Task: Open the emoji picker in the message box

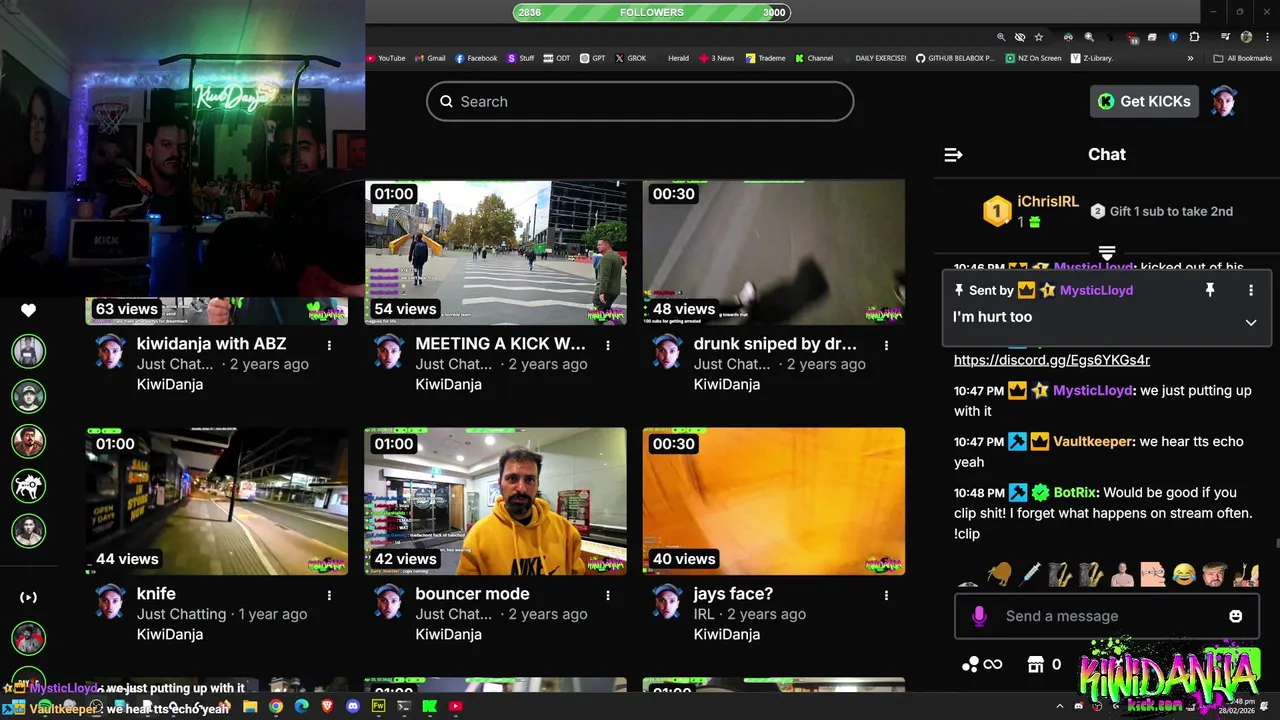Action: coord(1235,616)
